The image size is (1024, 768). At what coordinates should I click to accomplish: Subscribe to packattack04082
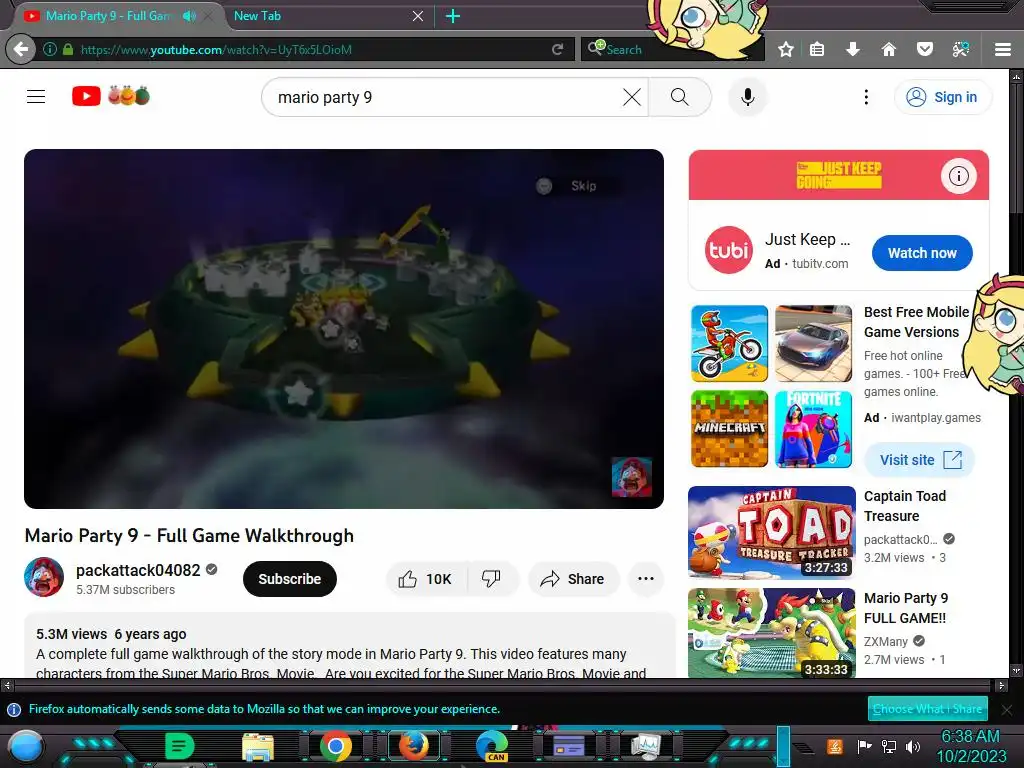(289, 579)
